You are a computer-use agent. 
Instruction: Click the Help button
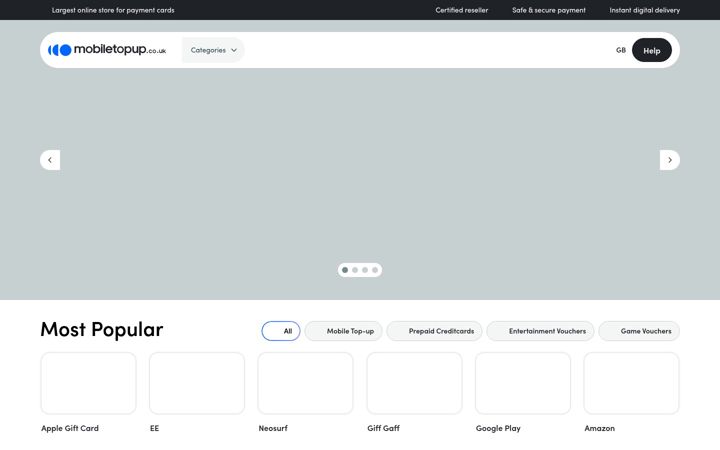[652, 50]
